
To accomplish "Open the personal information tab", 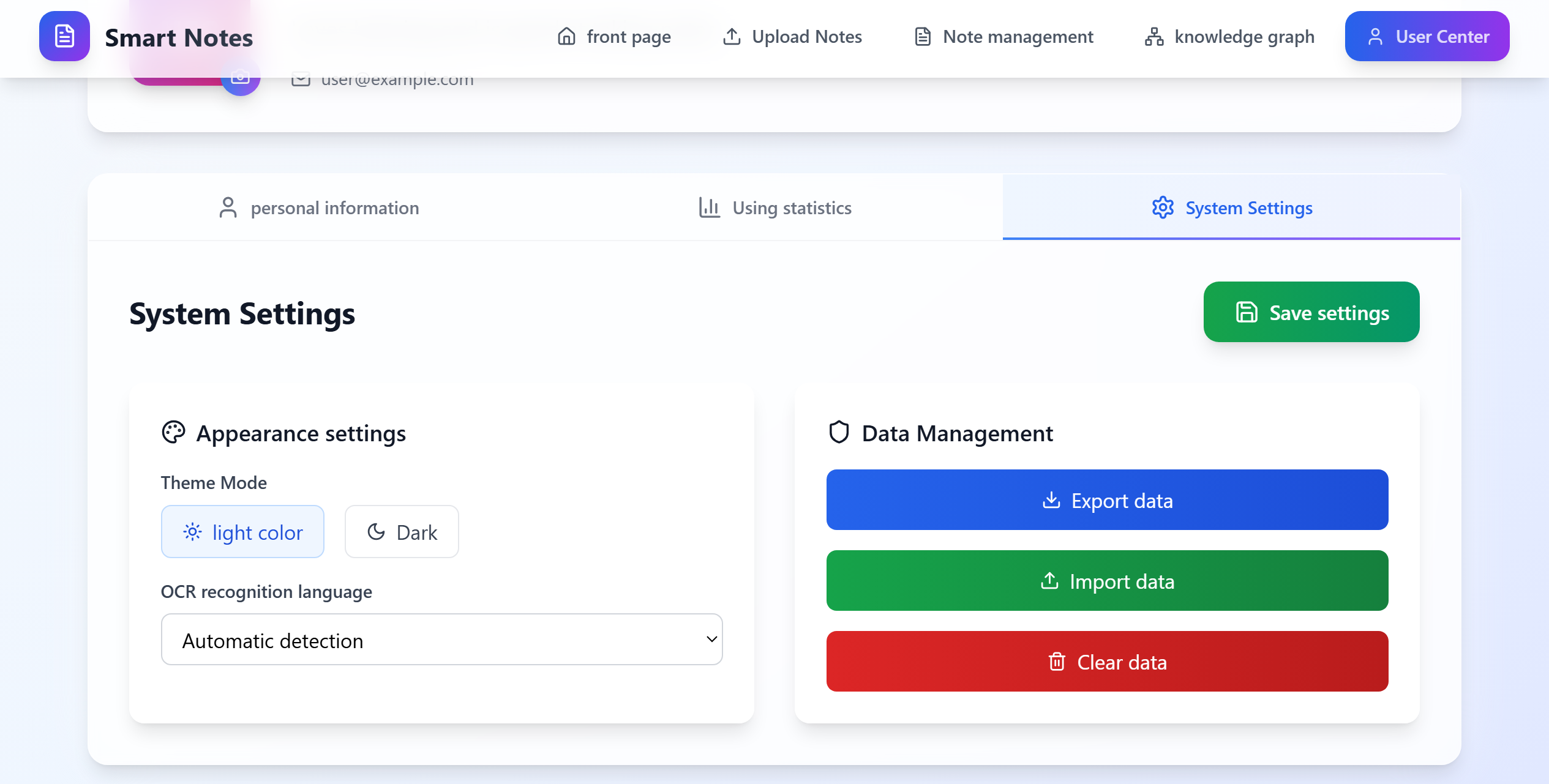I will [x=318, y=208].
